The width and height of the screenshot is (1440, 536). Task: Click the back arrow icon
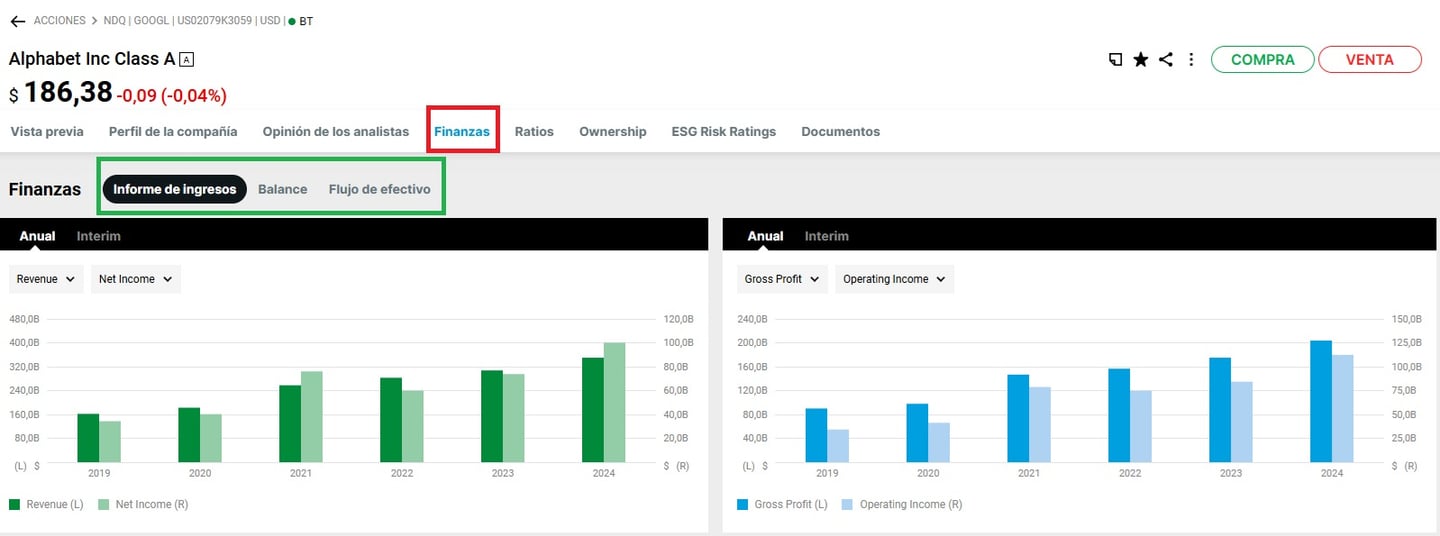point(17,21)
